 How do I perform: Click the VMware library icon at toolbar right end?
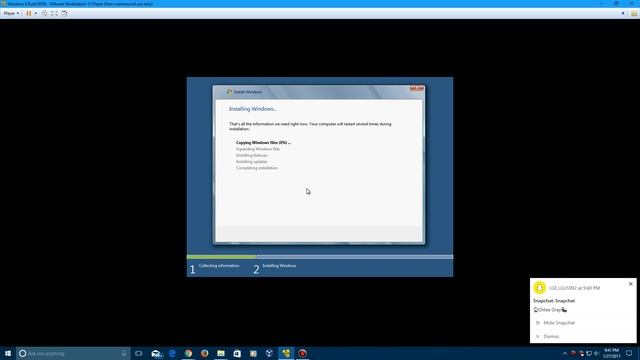coord(634,13)
